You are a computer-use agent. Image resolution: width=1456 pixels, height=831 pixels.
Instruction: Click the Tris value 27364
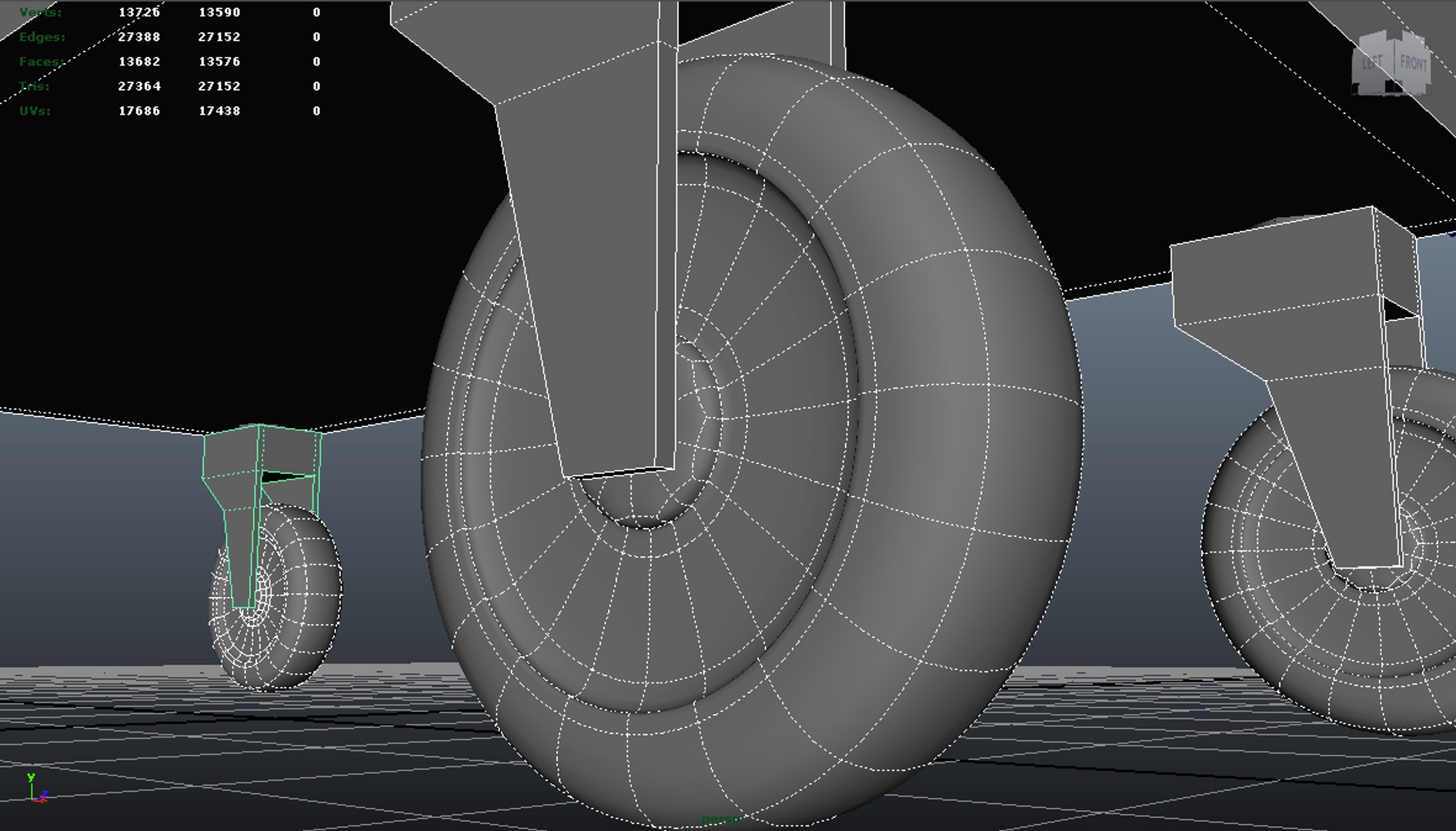pyautogui.click(x=139, y=86)
